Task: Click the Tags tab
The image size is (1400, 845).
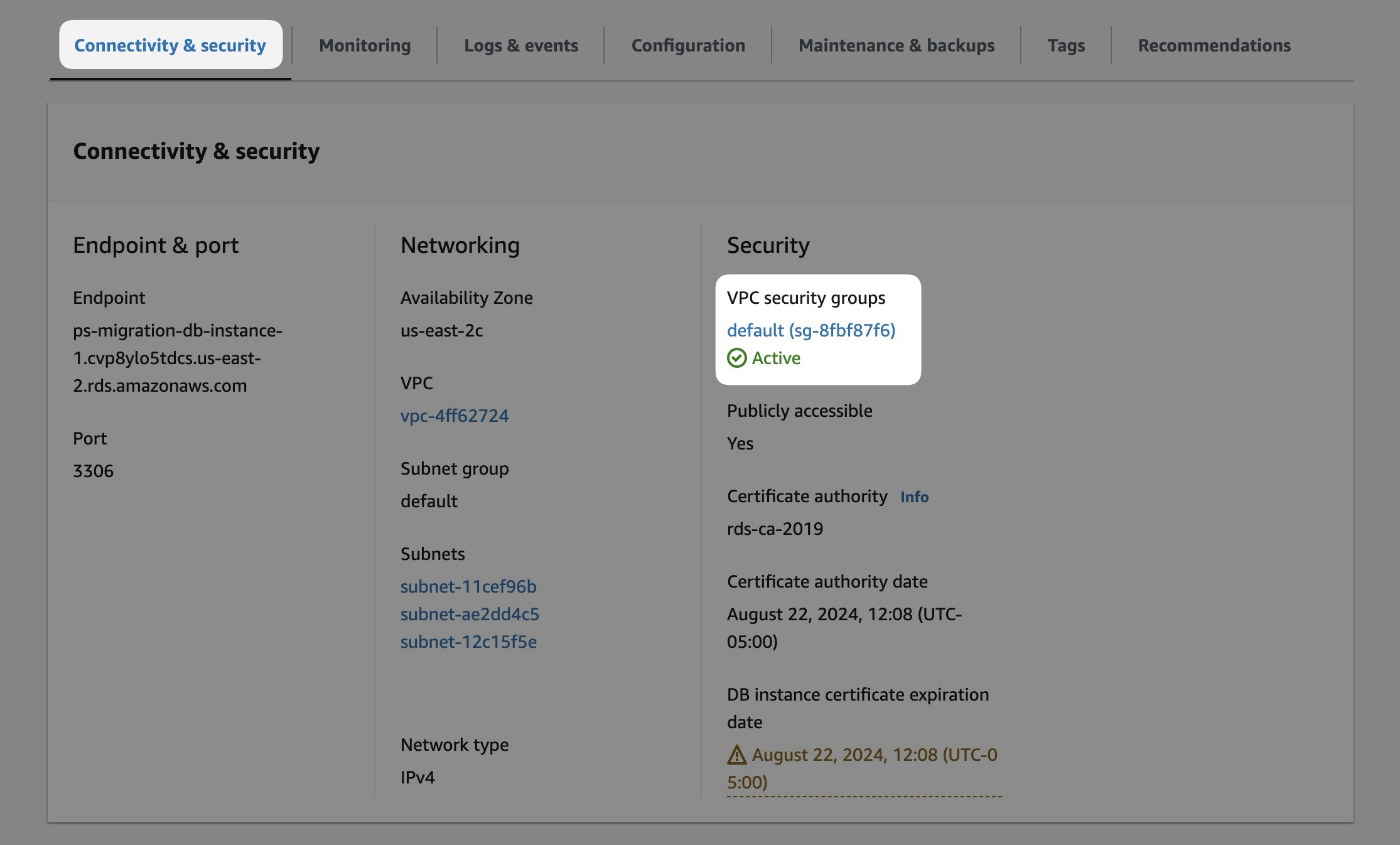Action: click(x=1066, y=44)
